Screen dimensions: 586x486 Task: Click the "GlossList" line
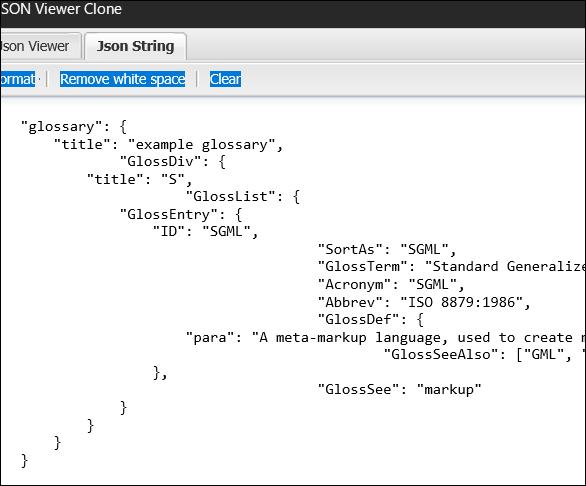243,196
